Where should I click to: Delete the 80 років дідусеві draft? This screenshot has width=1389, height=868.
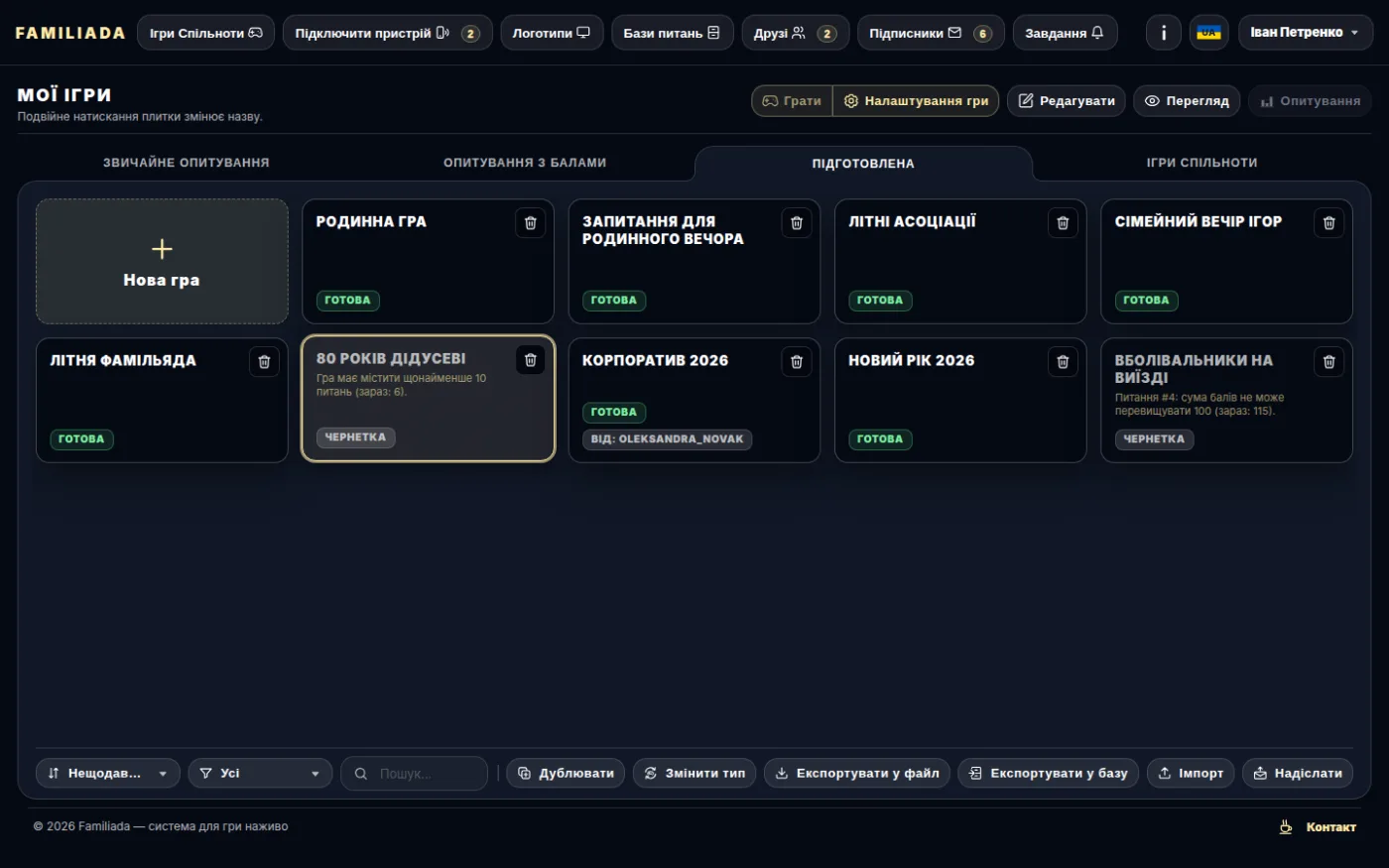(x=531, y=360)
